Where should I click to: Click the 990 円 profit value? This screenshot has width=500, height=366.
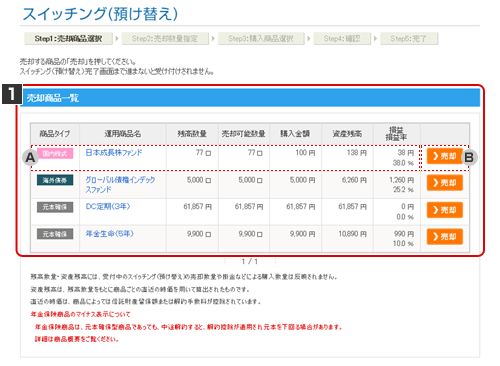coord(404,234)
